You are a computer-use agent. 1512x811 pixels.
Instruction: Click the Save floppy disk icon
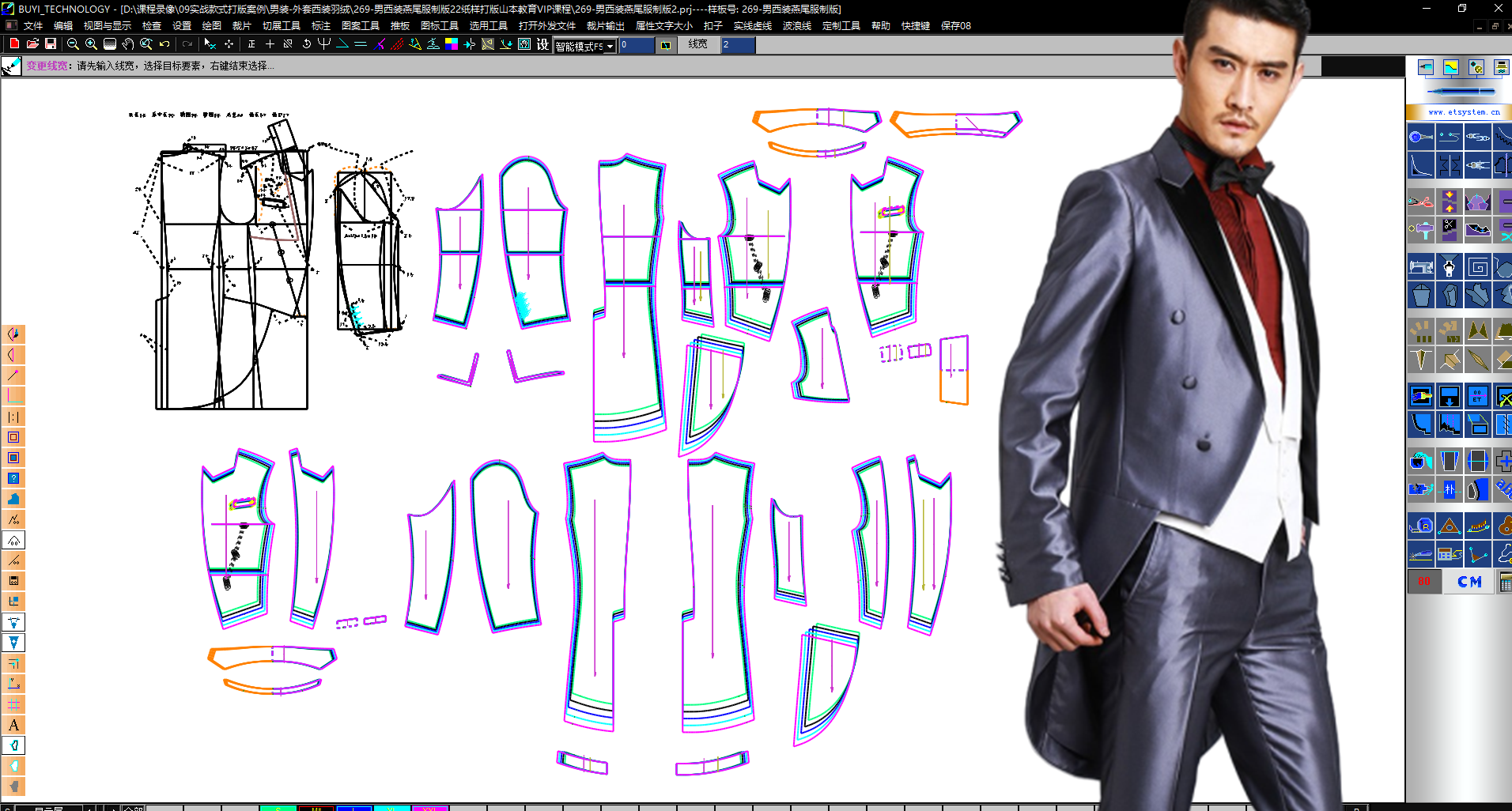point(51,43)
